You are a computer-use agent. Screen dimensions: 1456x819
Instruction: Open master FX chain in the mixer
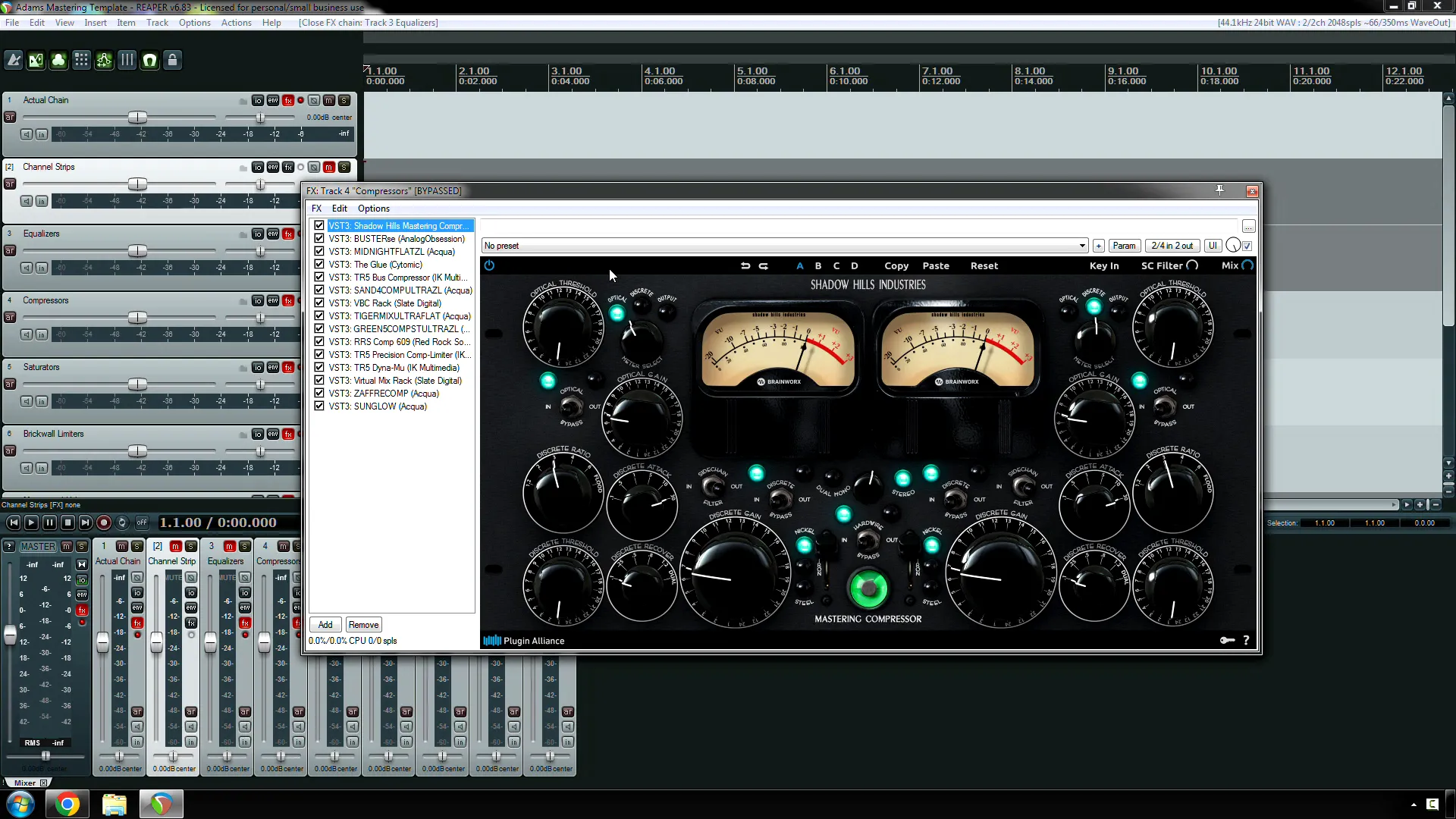tap(82, 610)
